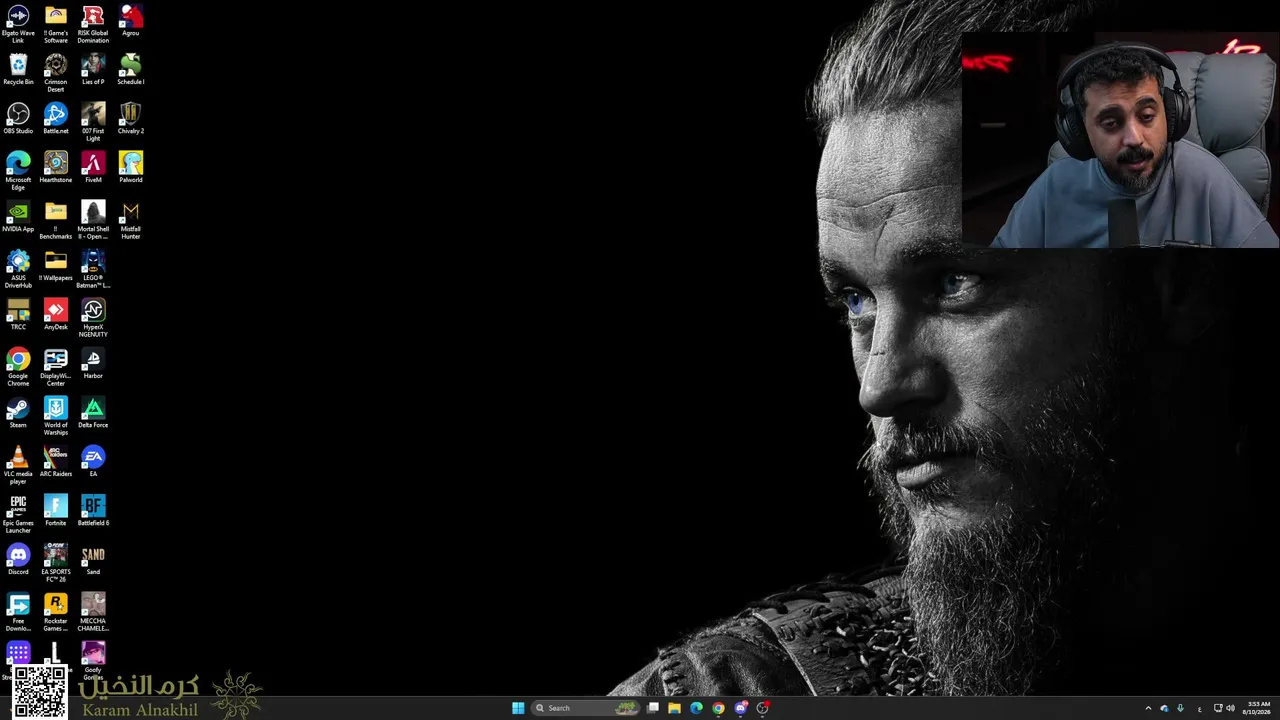Select the Delta Force game icon
Viewport: 1280px width, 720px height.
coord(93,413)
